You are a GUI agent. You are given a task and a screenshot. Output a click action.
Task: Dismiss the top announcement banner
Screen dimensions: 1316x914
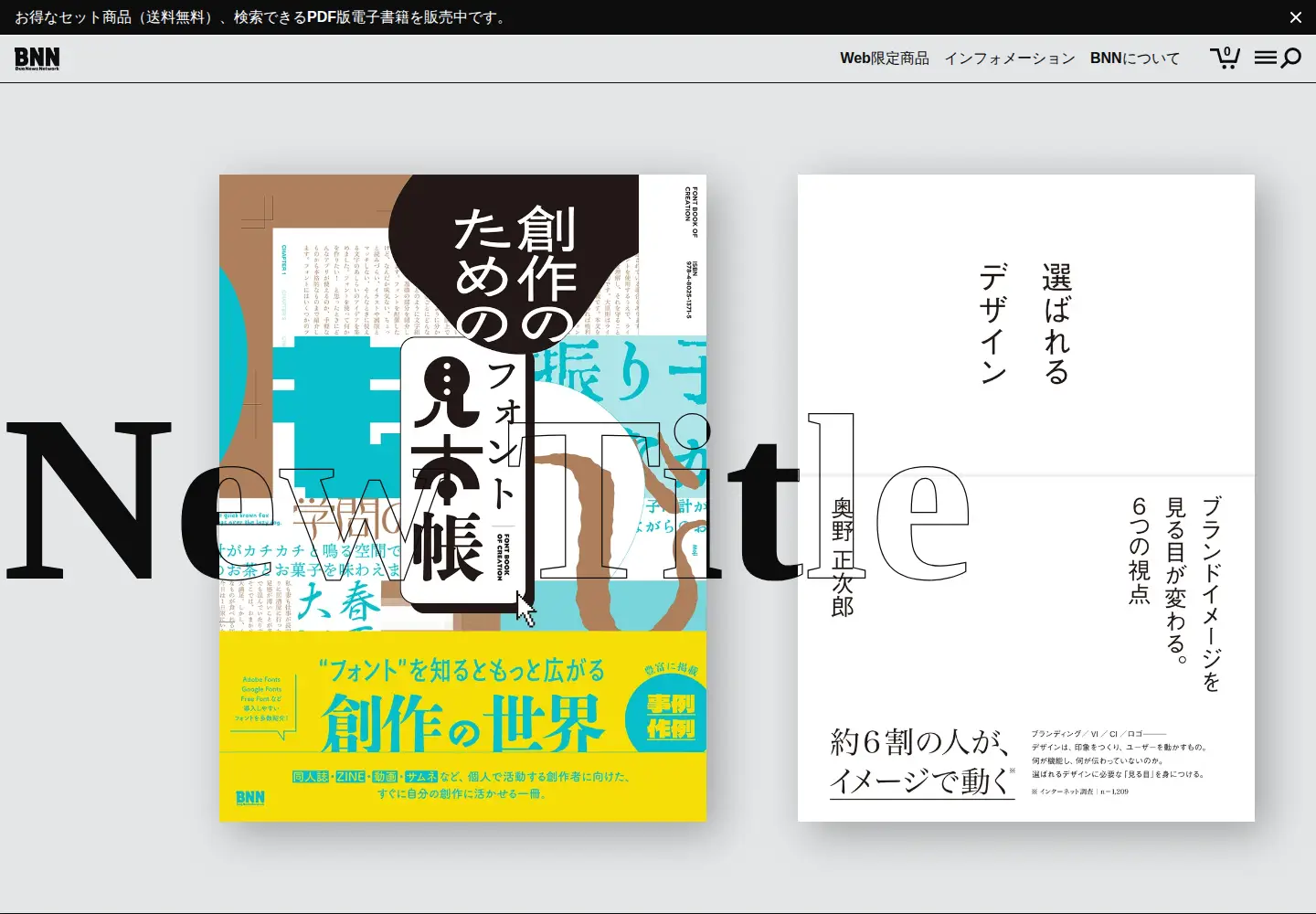tap(1295, 17)
